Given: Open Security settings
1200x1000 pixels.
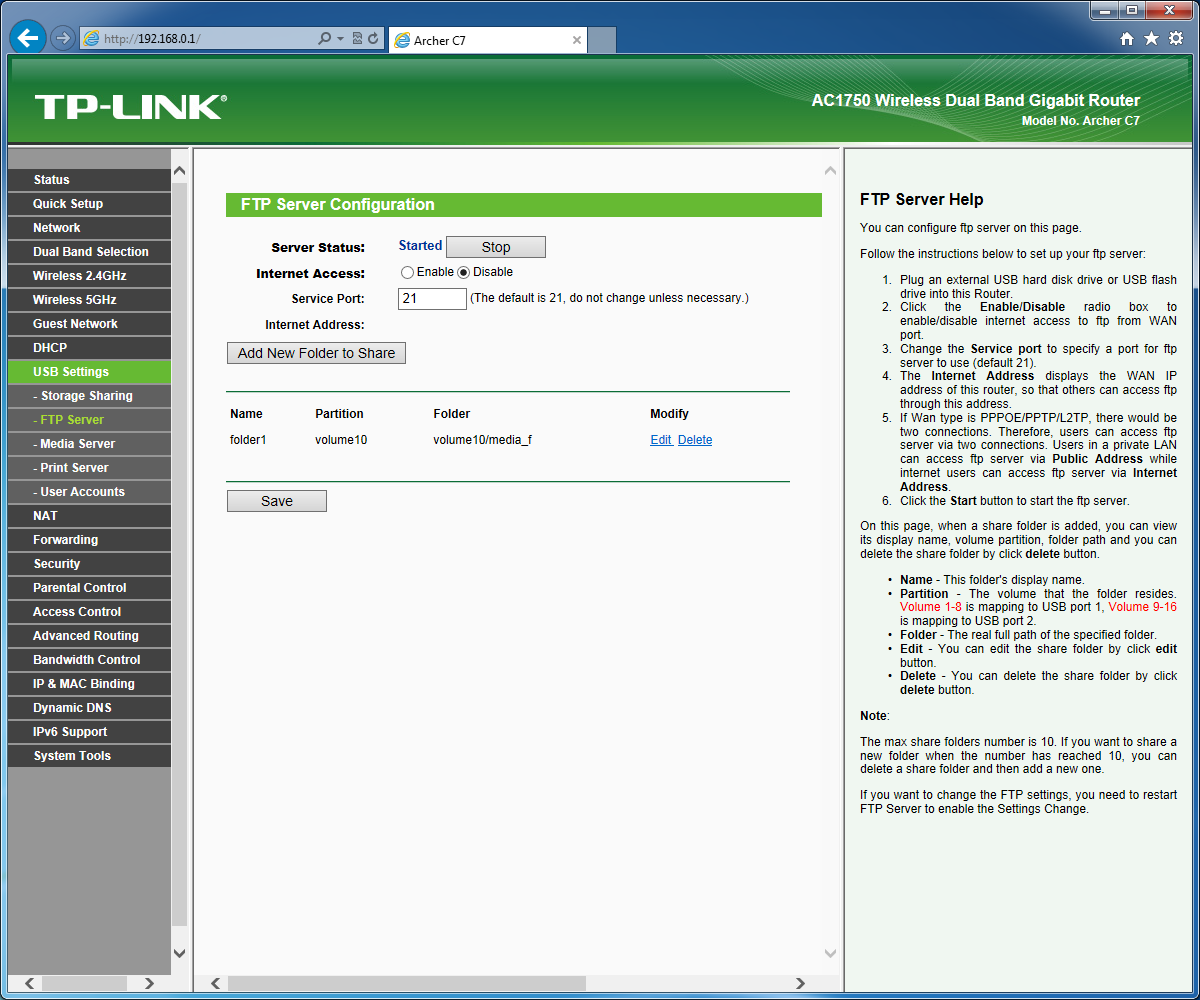Looking at the screenshot, I should tap(89, 564).
